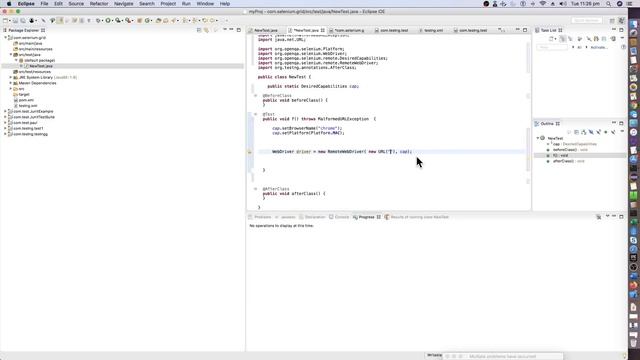The height and width of the screenshot is (360, 640).
Task: Switch to the Console tab
Action: click(x=339, y=217)
